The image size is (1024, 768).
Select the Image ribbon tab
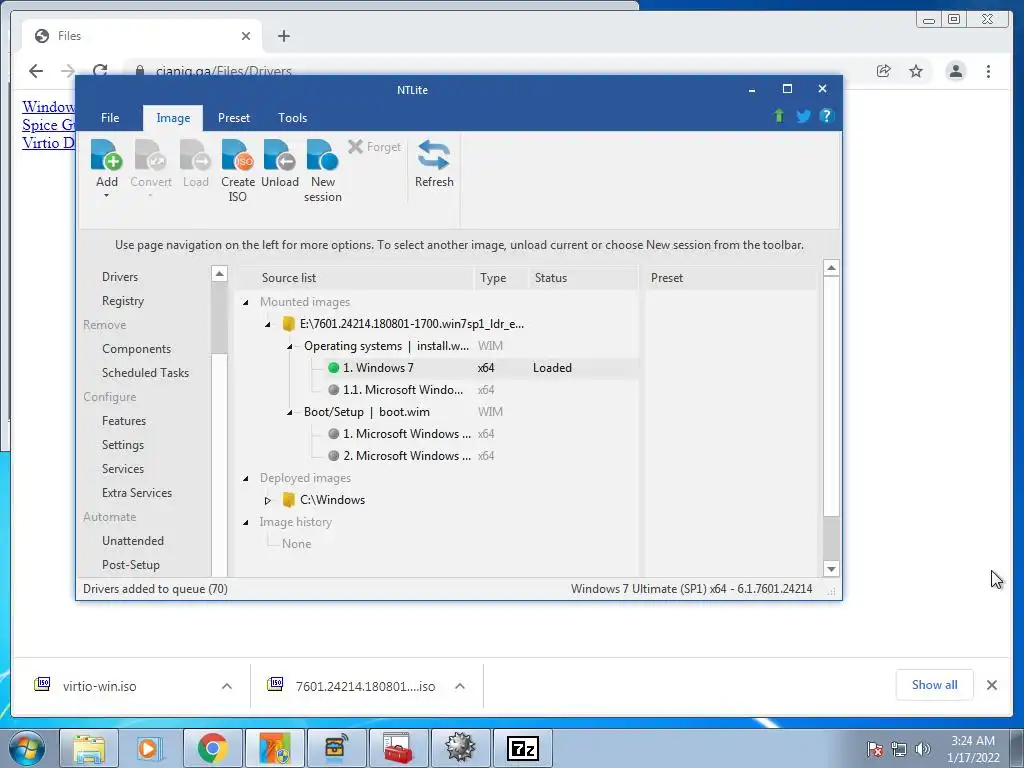(x=173, y=118)
